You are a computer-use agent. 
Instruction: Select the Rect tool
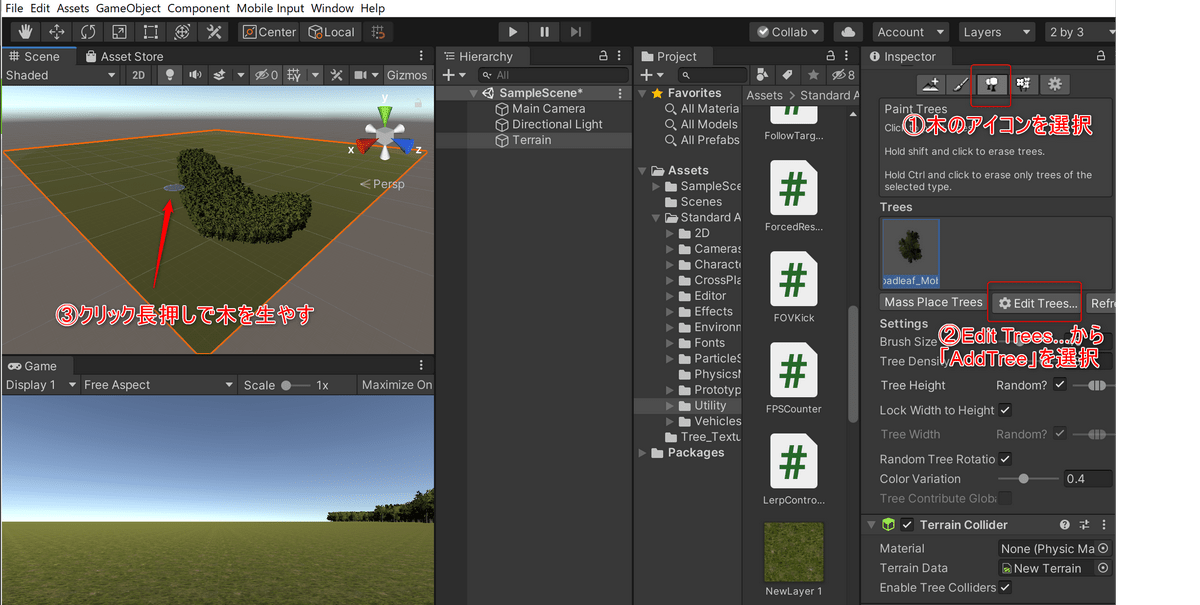coord(150,32)
